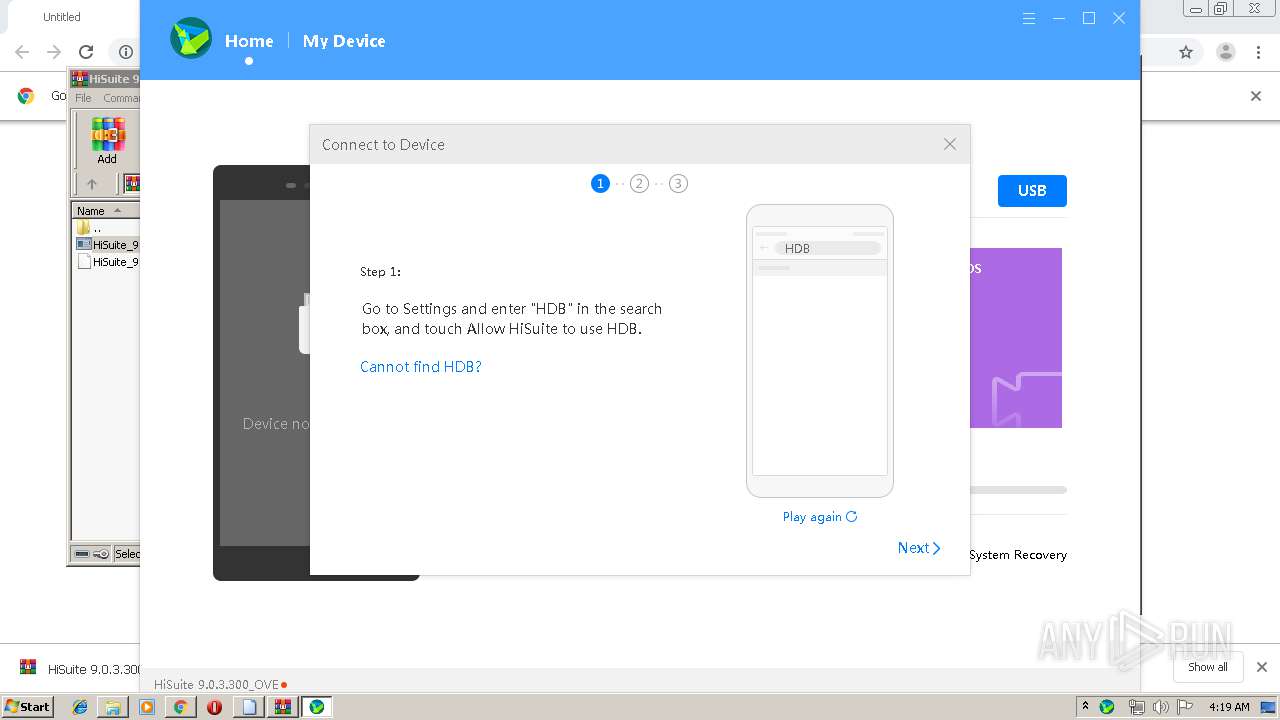Click the Chrome forward arrow
The height and width of the screenshot is (720, 1280).
[54, 52]
